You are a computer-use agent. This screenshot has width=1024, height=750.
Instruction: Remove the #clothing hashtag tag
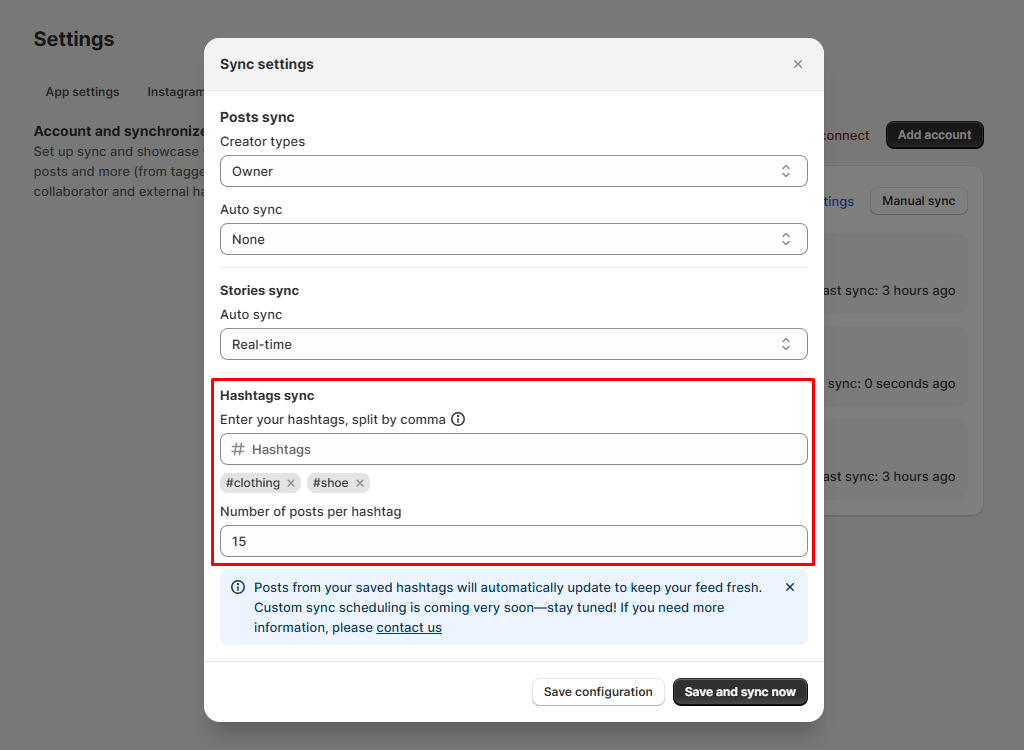coord(291,483)
